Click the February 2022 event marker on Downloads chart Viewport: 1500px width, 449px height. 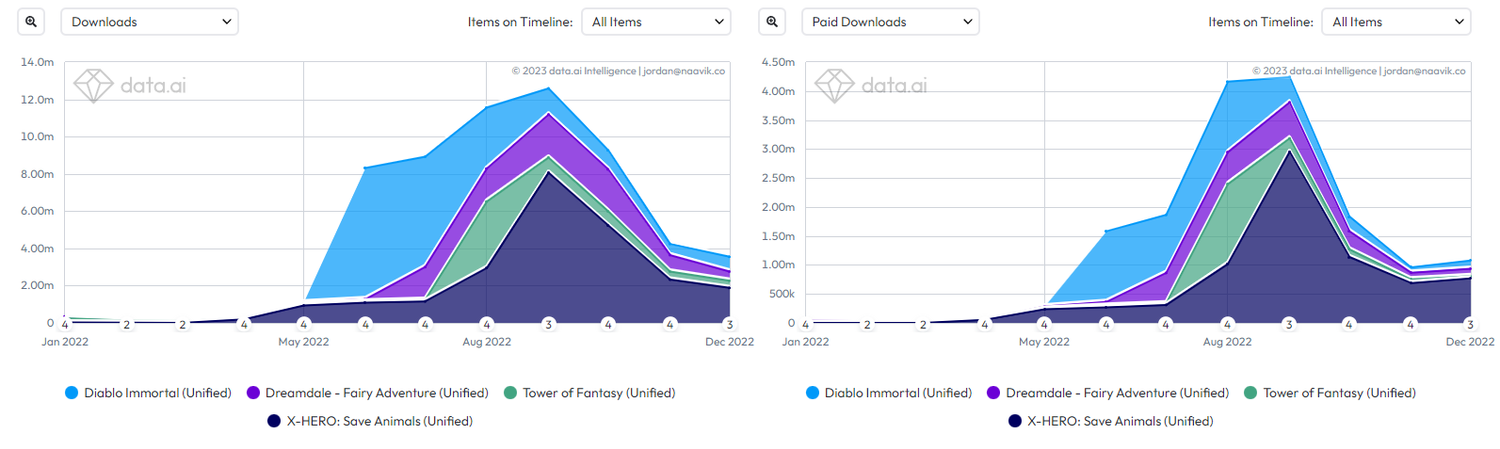pos(127,324)
